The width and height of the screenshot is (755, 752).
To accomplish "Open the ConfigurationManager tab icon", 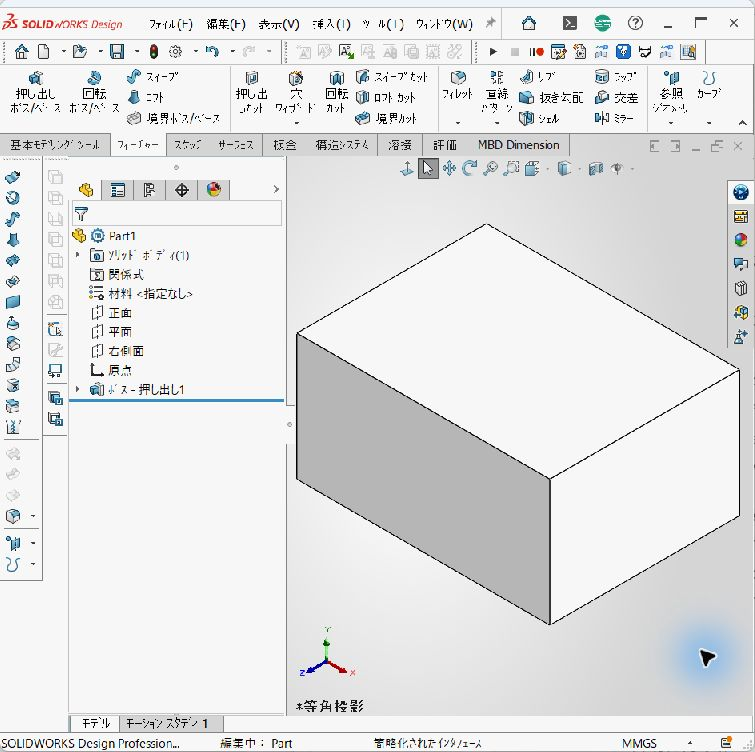I will pyautogui.click(x=149, y=190).
